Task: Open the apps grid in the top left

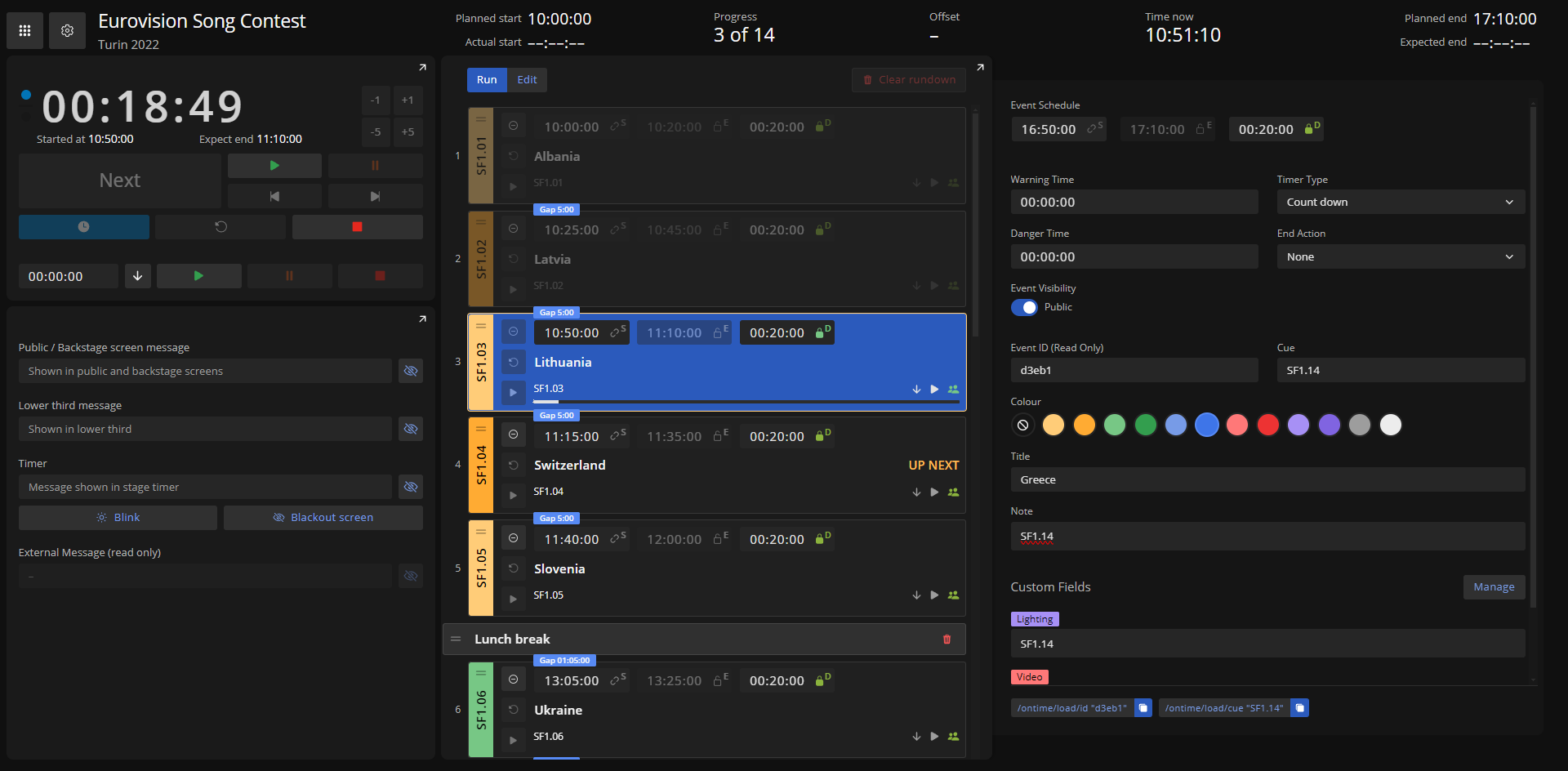Action: point(24,30)
